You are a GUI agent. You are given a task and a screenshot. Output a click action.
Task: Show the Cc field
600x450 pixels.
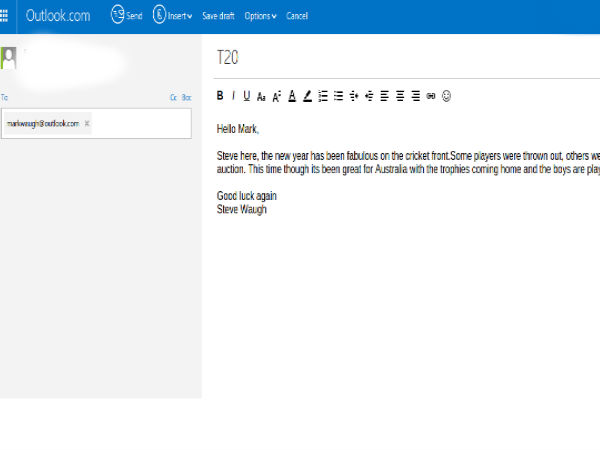click(173, 97)
